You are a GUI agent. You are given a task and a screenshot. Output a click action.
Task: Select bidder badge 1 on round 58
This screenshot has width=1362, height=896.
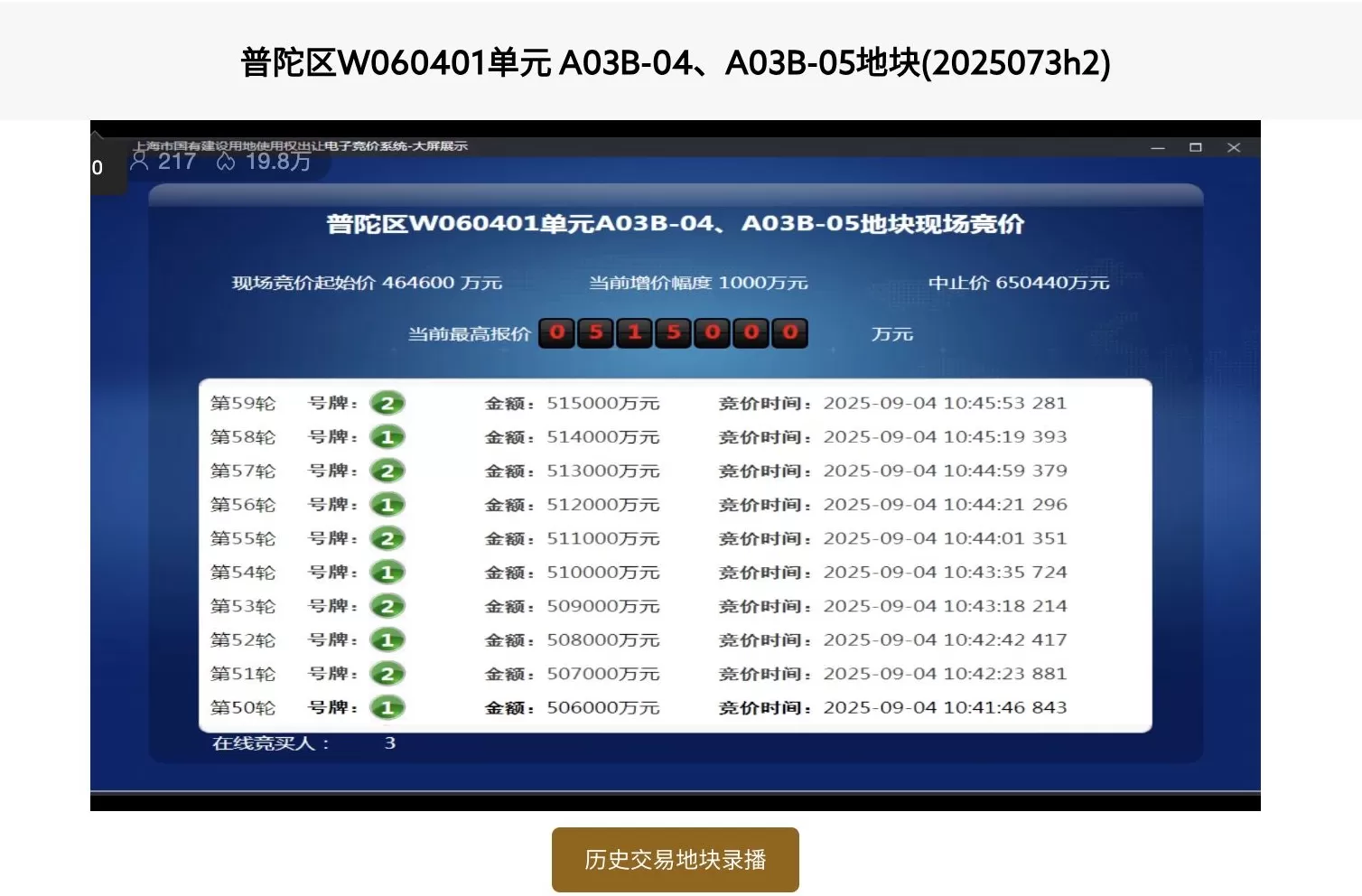coord(388,436)
